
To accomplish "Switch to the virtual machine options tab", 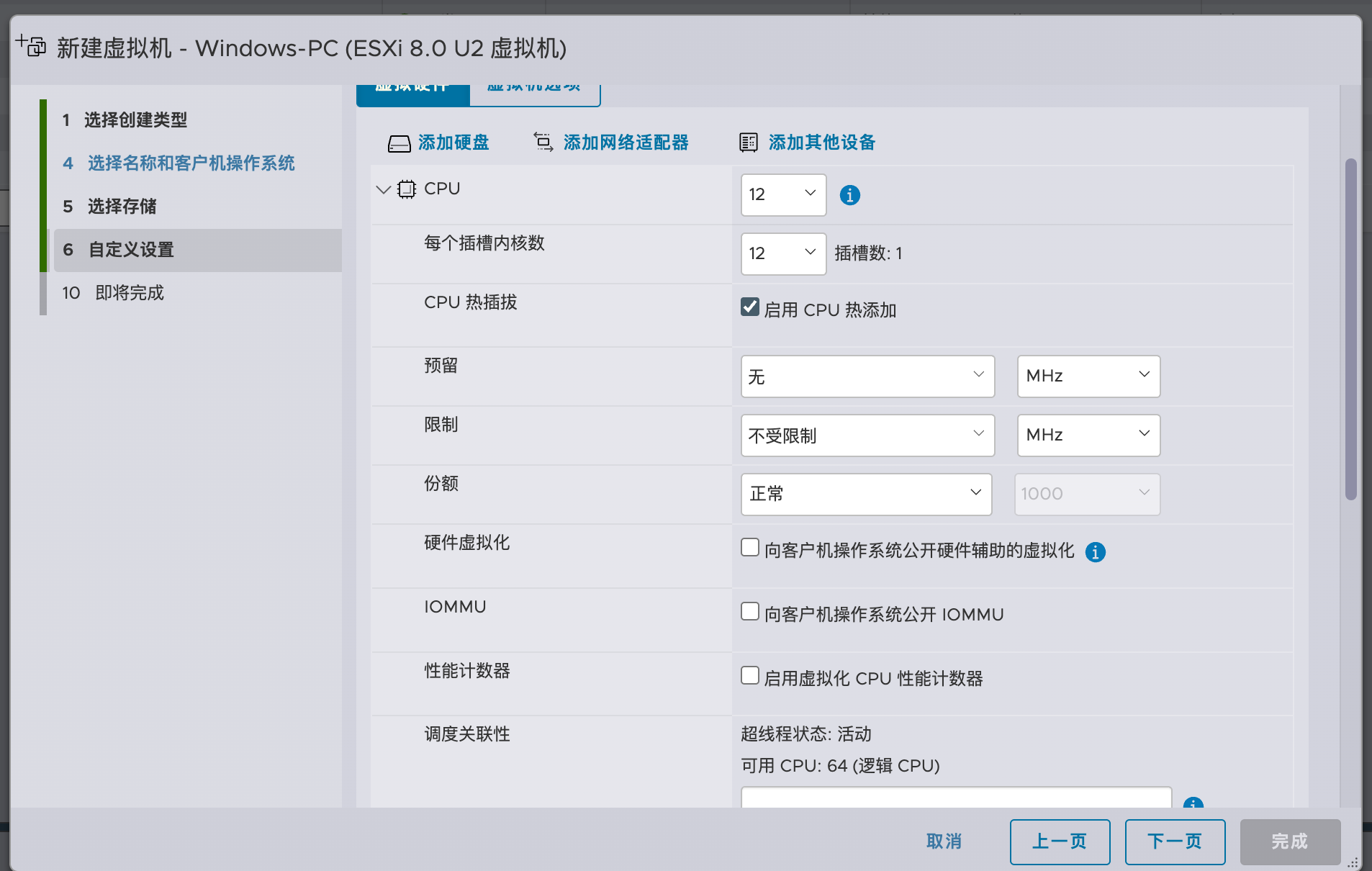I will pyautogui.click(x=534, y=89).
